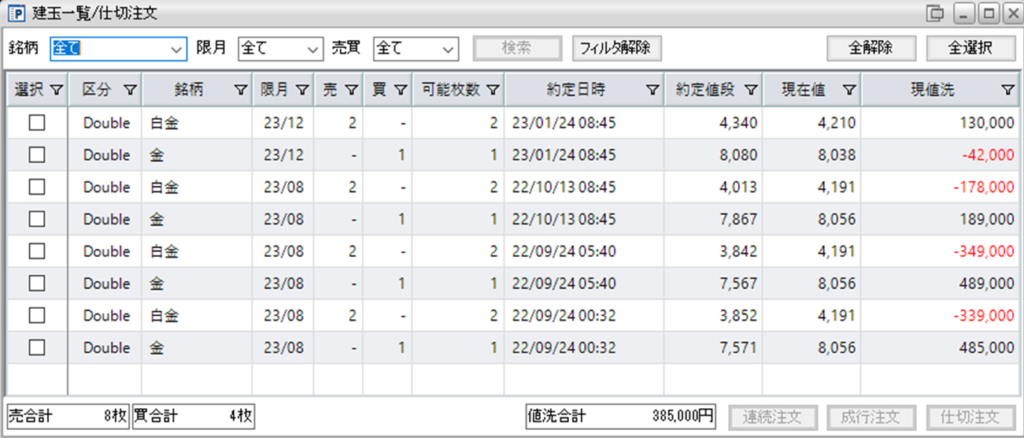Click the 189,000 valuation cell
Screen dimensions: 1024x438
click(939, 219)
